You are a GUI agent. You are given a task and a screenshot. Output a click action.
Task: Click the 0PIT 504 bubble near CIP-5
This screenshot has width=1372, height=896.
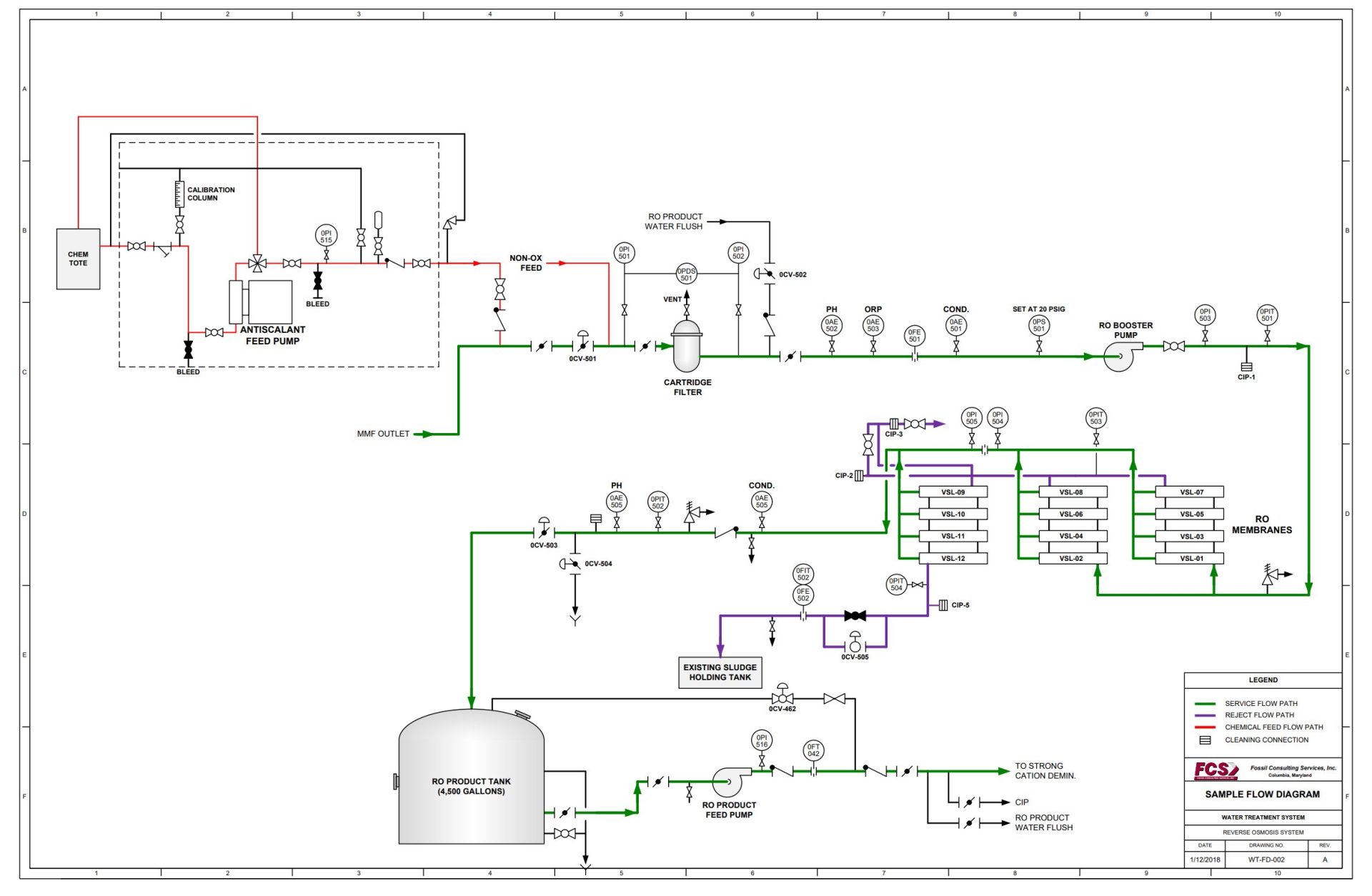(x=897, y=584)
